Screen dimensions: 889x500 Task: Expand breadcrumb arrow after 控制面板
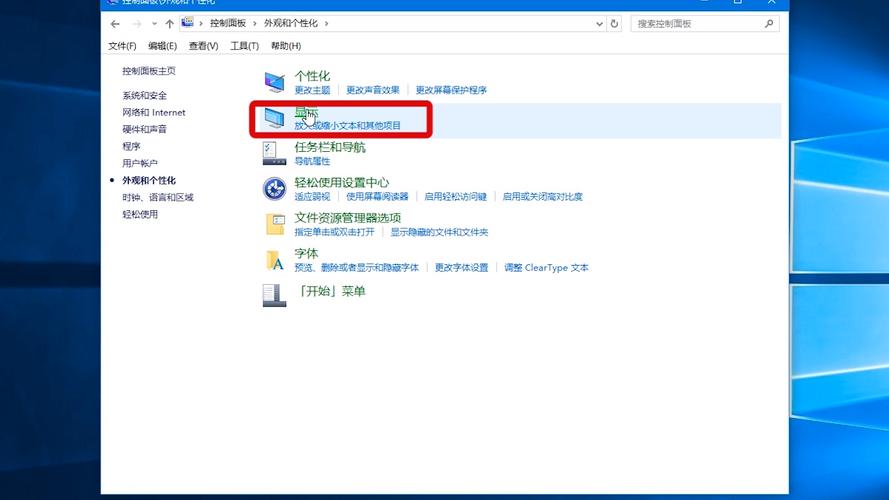256,24
